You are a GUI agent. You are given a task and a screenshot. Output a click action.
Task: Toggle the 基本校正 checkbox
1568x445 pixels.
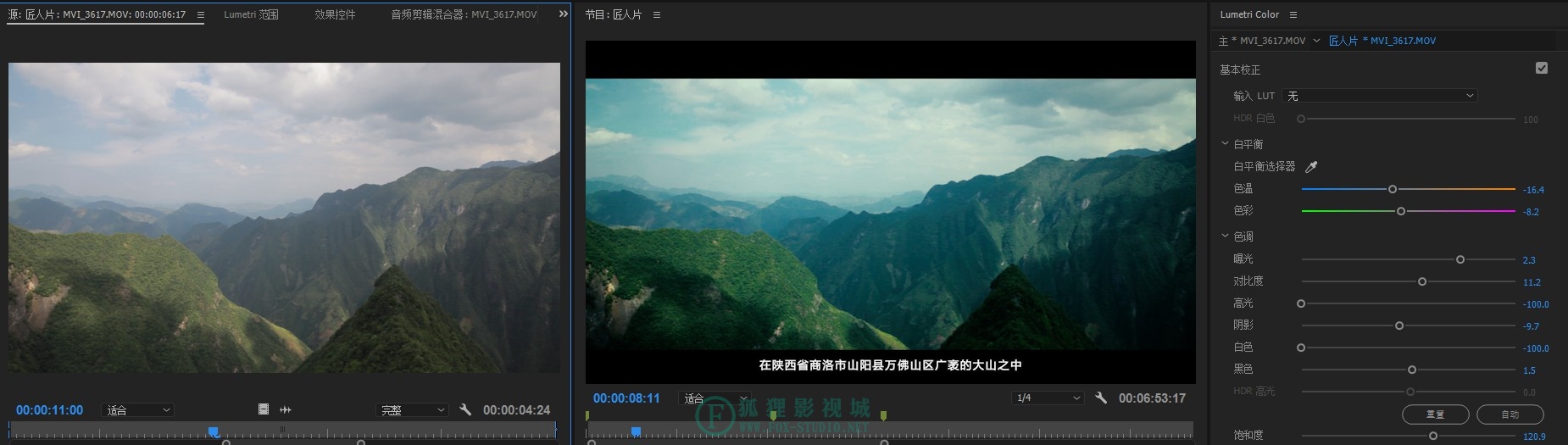point(1542,68)
